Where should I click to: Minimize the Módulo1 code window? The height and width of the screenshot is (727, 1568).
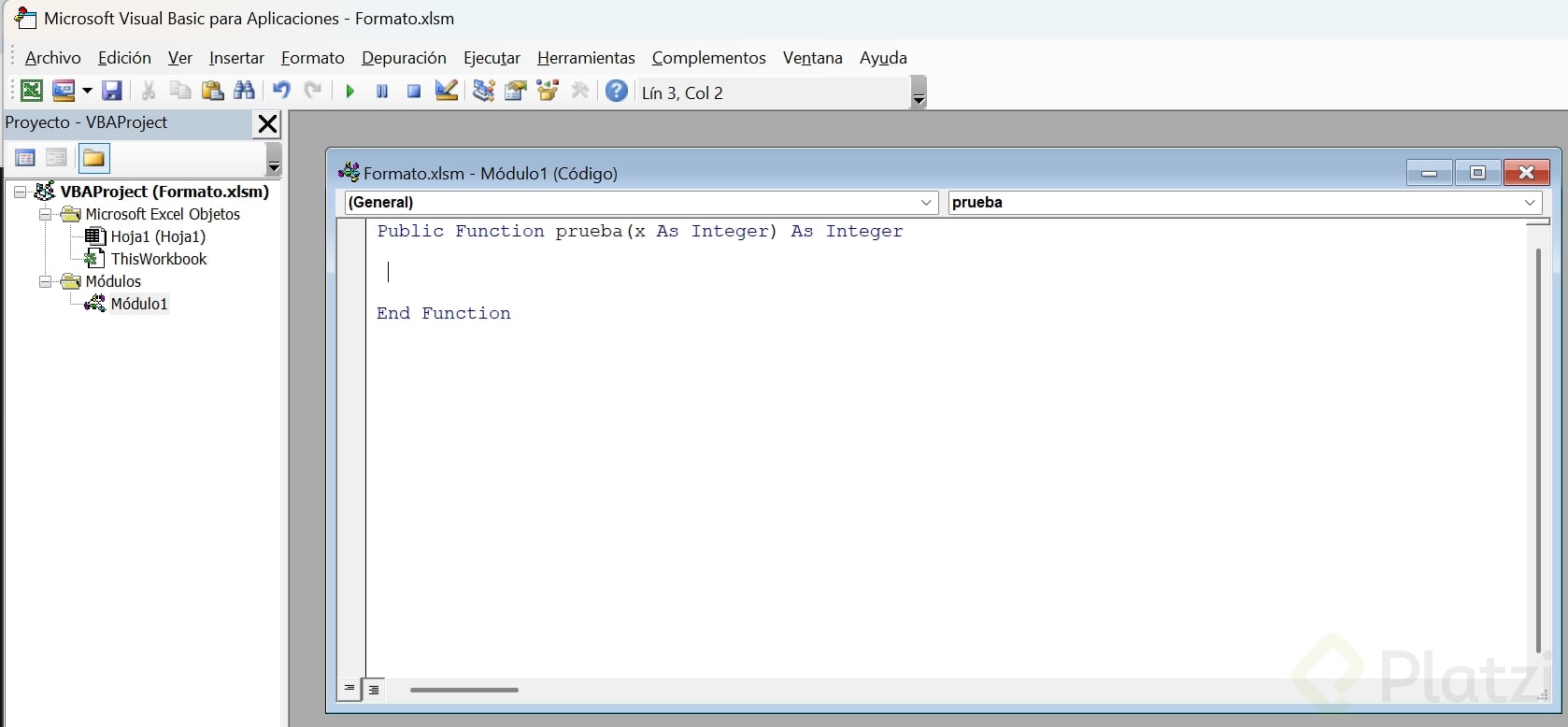coord(1429,173)
